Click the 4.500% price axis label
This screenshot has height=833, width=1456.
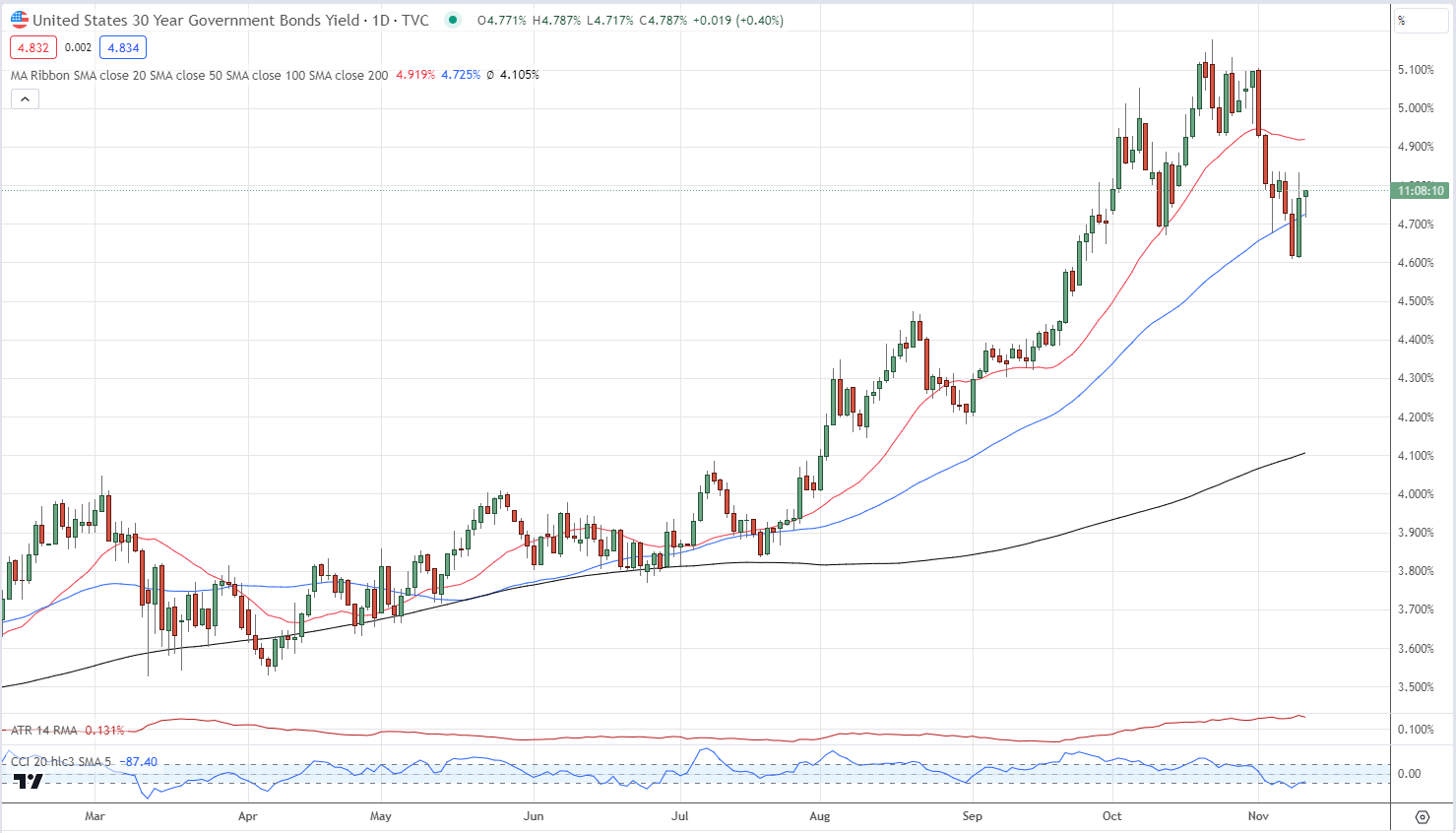1416,301
